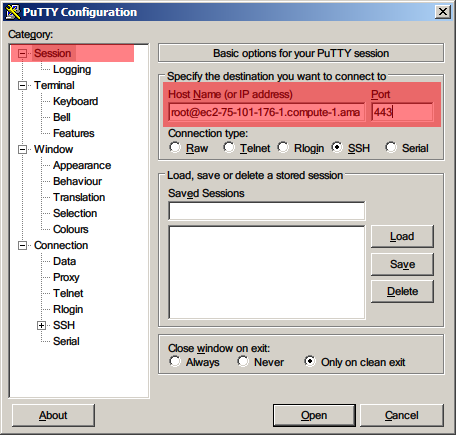
Task: Collapse the Connection tree node
Action: (22, 246)
